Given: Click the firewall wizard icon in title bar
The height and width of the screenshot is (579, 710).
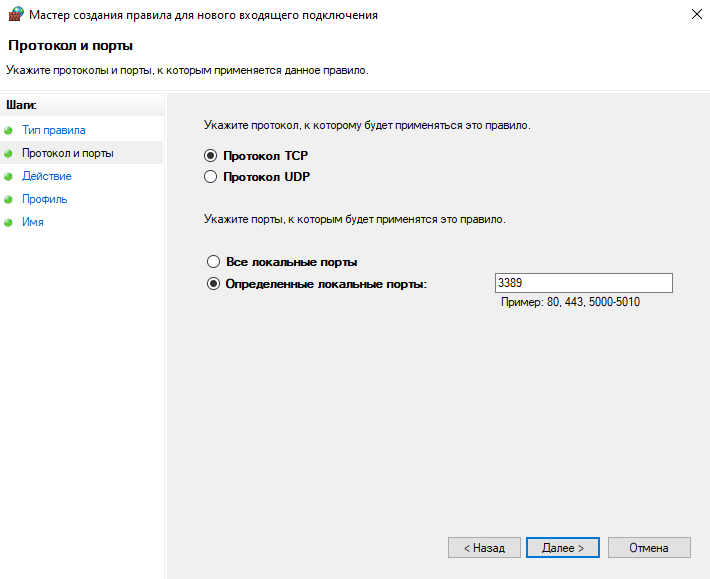Looking at the screenshot, I should [x=15, y=15].
